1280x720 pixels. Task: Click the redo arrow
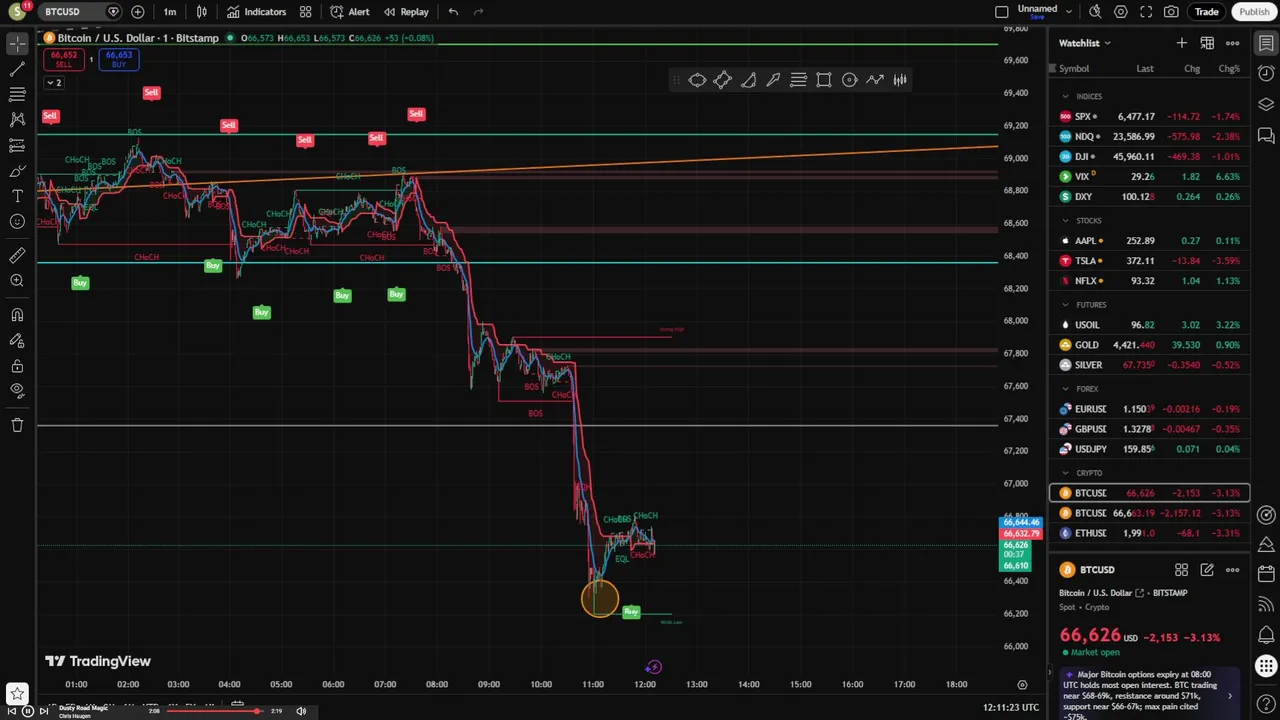point(478,12)
